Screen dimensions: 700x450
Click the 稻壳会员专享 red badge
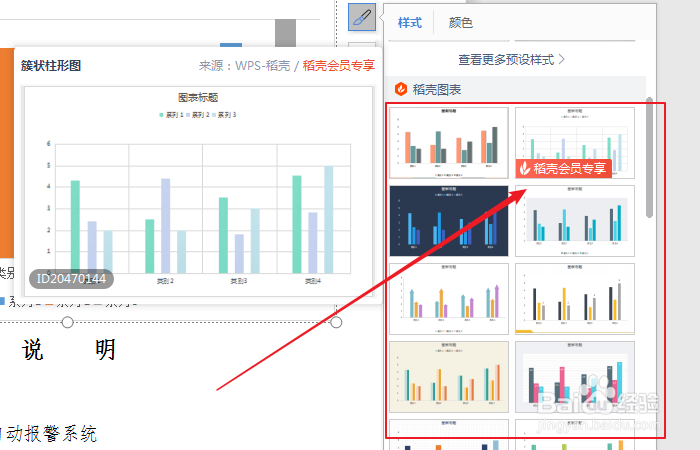pyautogui.click(x=563, y=168)
